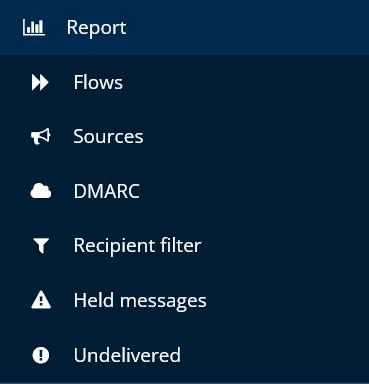Select the DMARC menu entry
The width and height of the screenshot is (369, 384).
[184, 191]
